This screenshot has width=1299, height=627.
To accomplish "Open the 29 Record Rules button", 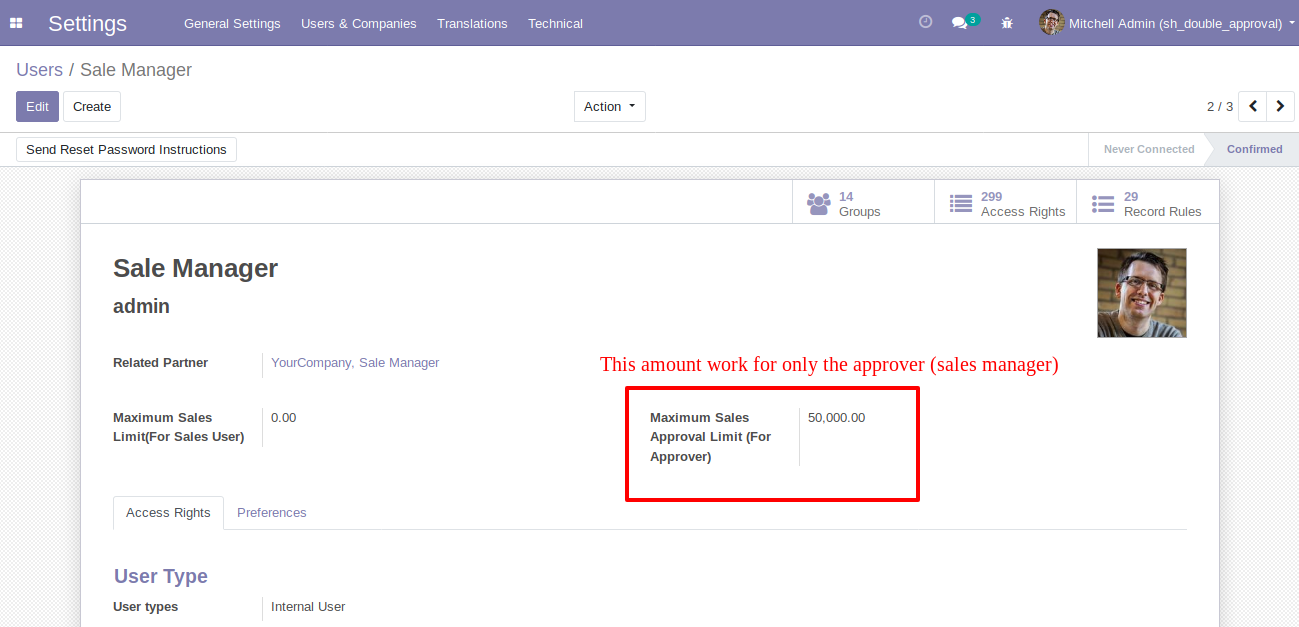I will coord(1147,204).
